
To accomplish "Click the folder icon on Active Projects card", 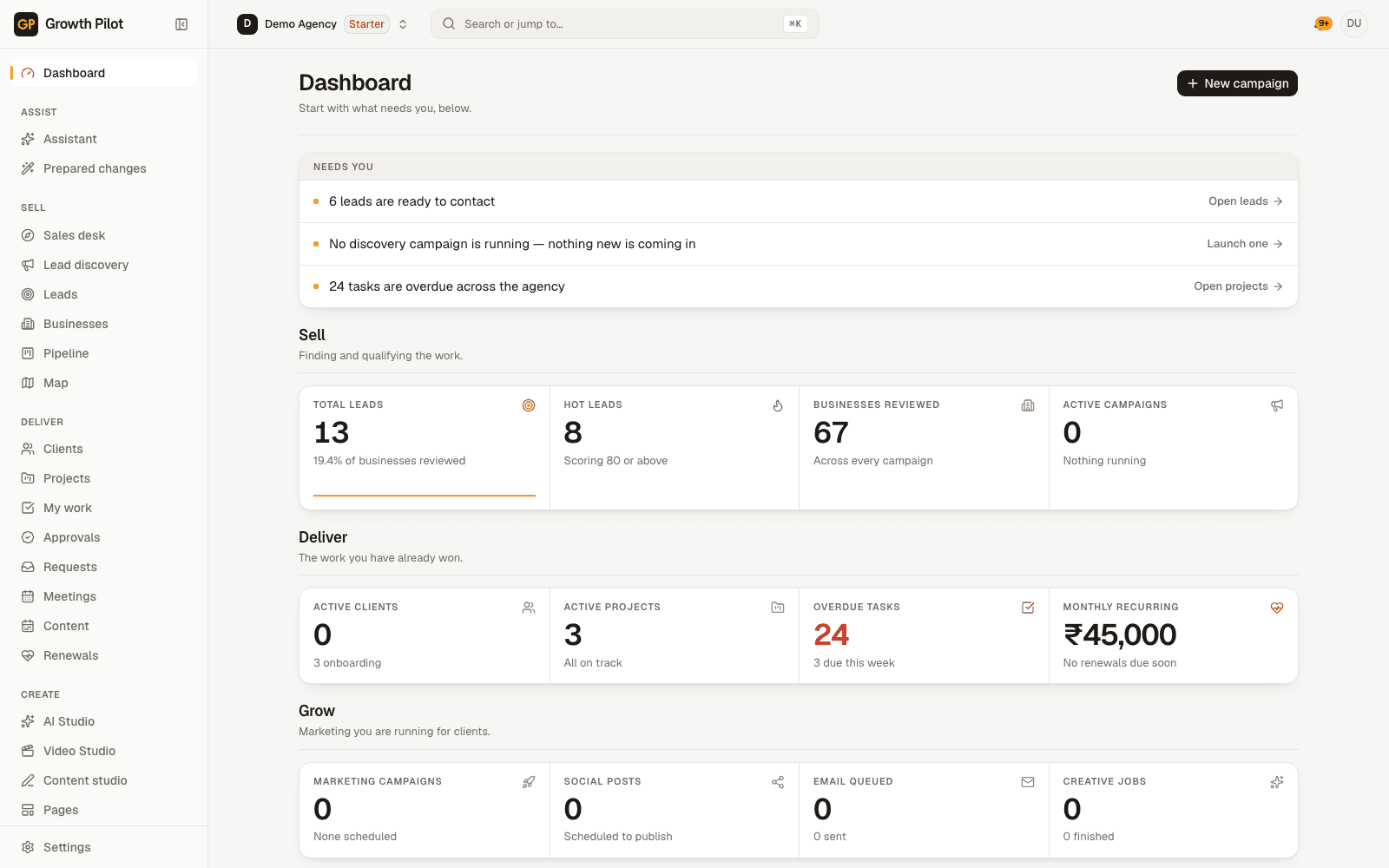I will 778,608.
